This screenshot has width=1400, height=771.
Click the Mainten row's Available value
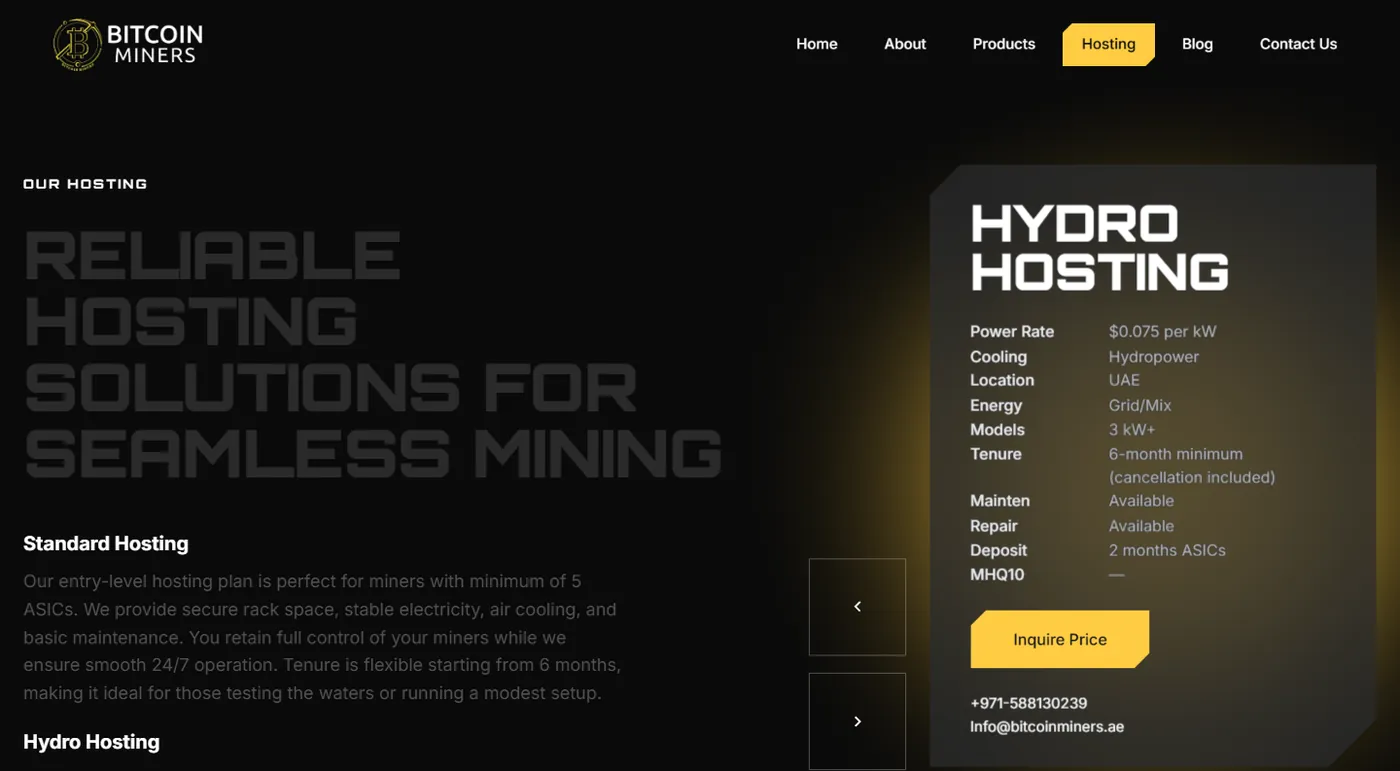[1141, 501]
